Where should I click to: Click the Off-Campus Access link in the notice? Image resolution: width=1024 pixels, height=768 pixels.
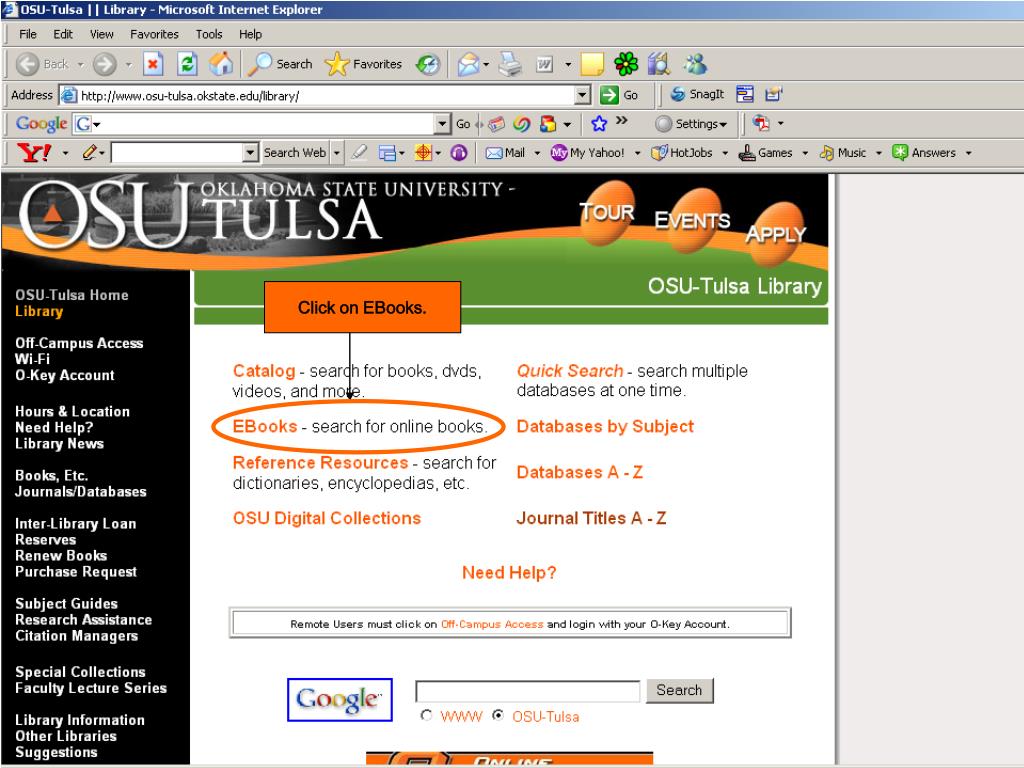click(492, 624)
